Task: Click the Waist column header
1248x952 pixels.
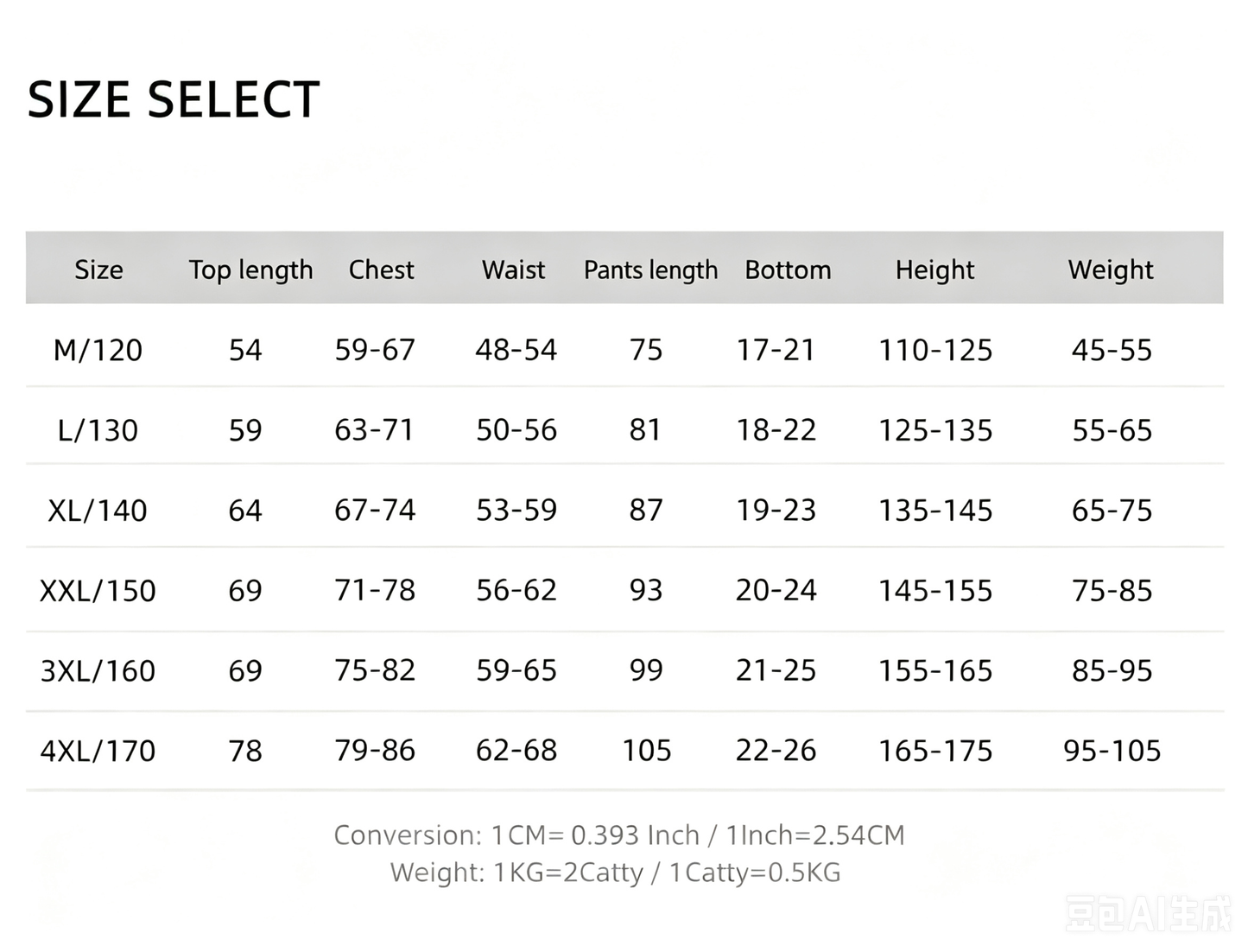Action: (x=513, y=270)
